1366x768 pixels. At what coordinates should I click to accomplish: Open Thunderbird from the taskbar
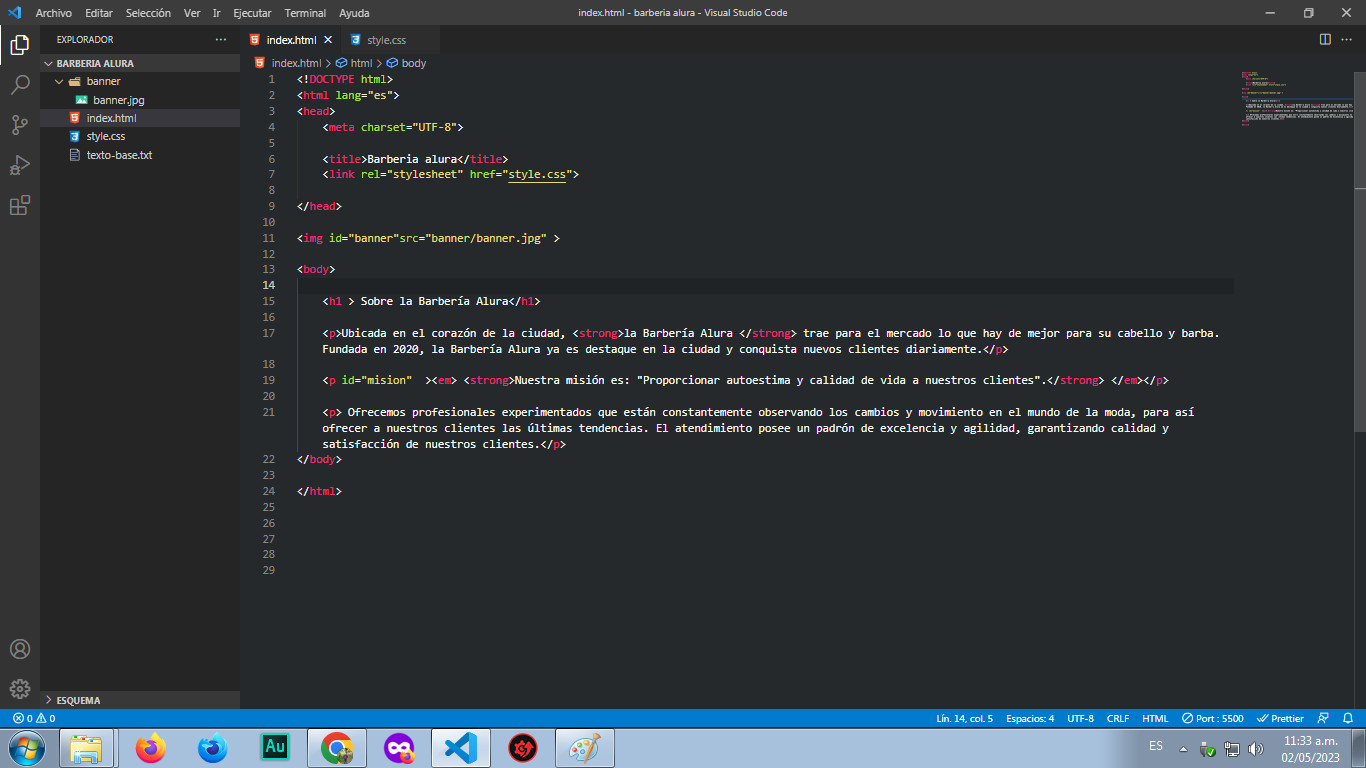pyautogui.click(x=212, y=748)
